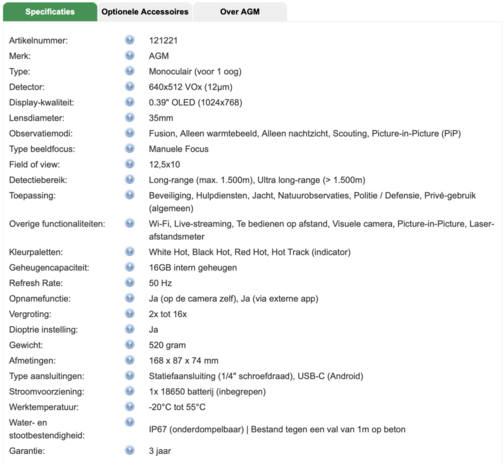
Task: Click the 168 x 87 x 74 mm dimensions
Action: (x=183, y=361)
